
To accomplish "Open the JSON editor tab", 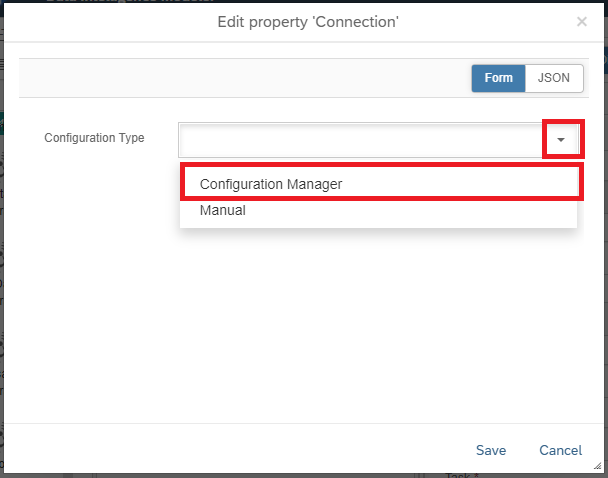I will (x=554, y=78).
